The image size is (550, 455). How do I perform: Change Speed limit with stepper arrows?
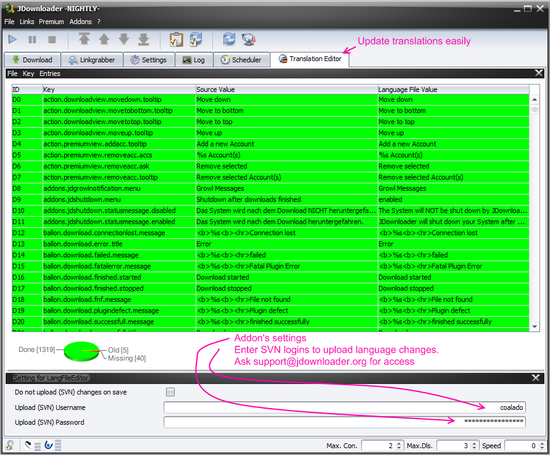[541, 446]
